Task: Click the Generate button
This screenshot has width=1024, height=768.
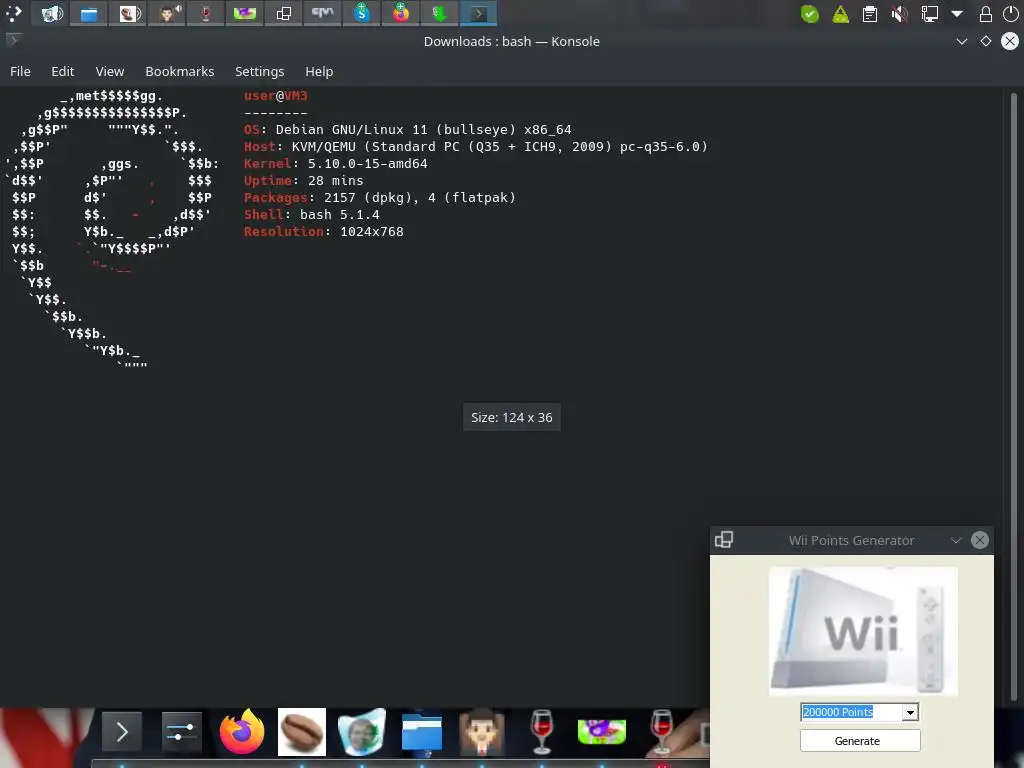Action: [x=860, y=741]
